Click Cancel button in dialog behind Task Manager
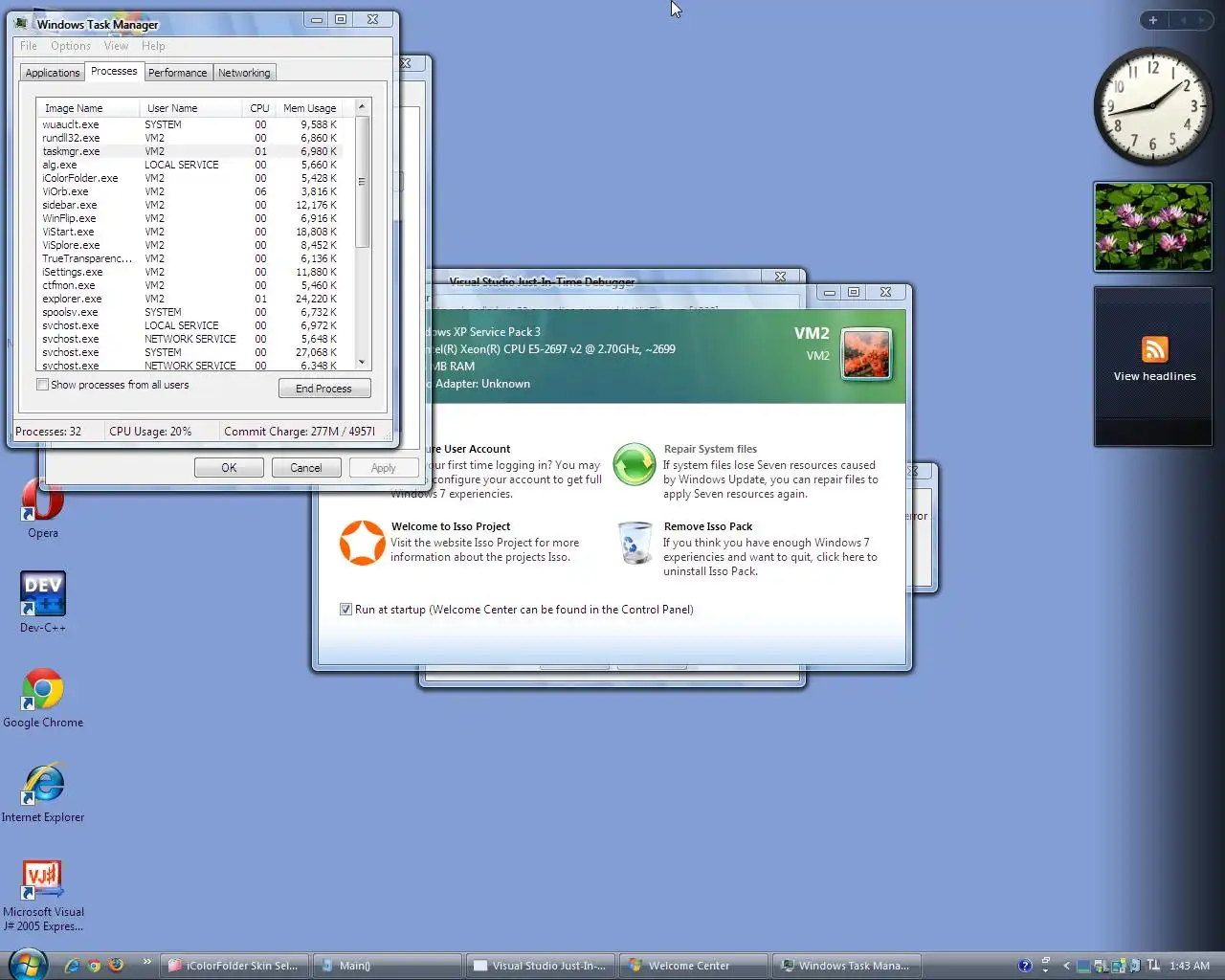The width and height of the screenshot is (1225, 980). 306,468
